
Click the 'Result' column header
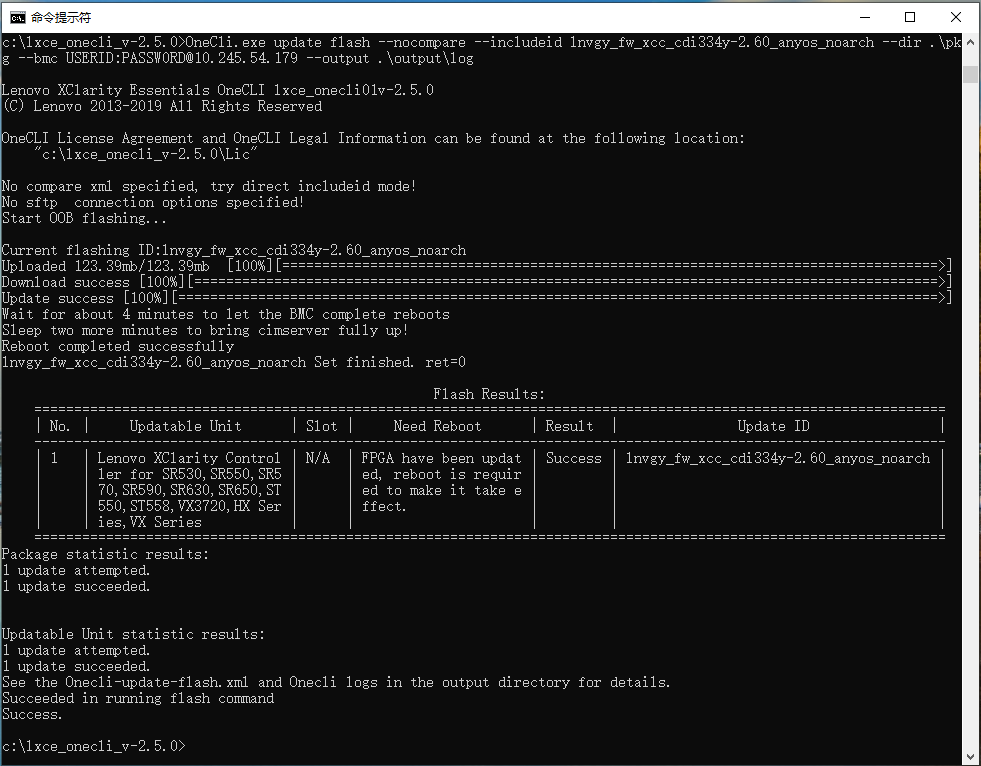(x=569, y=426)
